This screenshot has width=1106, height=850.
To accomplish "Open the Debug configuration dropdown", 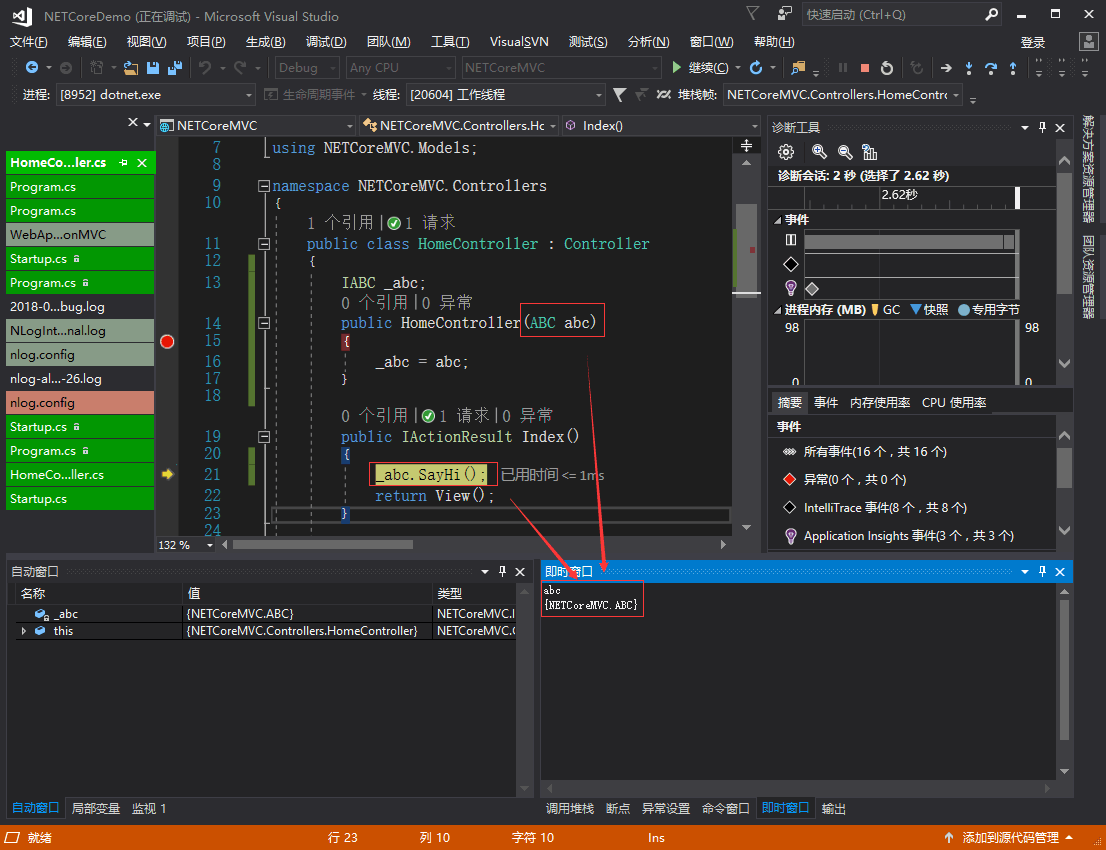I will click(x=307, y=68).
